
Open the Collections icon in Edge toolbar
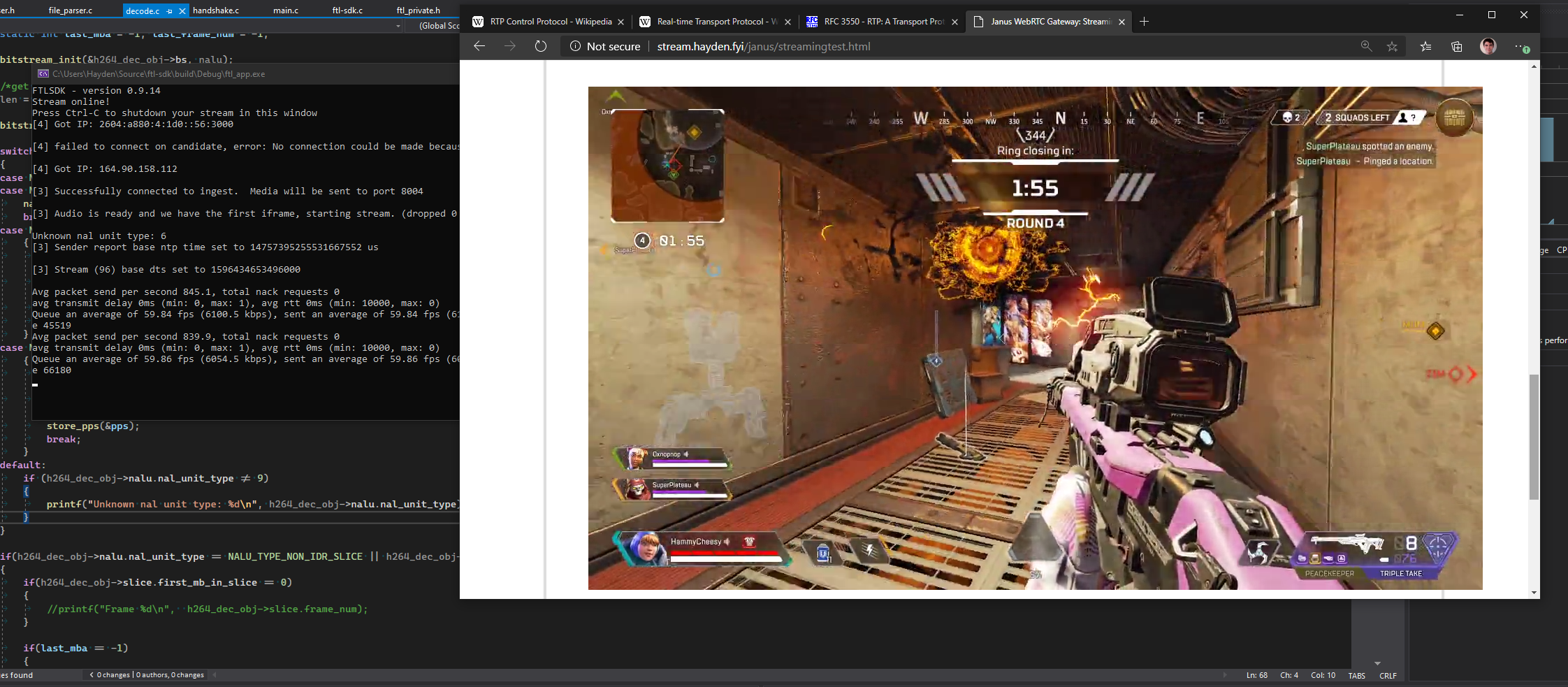click(x=1456, y=46)
